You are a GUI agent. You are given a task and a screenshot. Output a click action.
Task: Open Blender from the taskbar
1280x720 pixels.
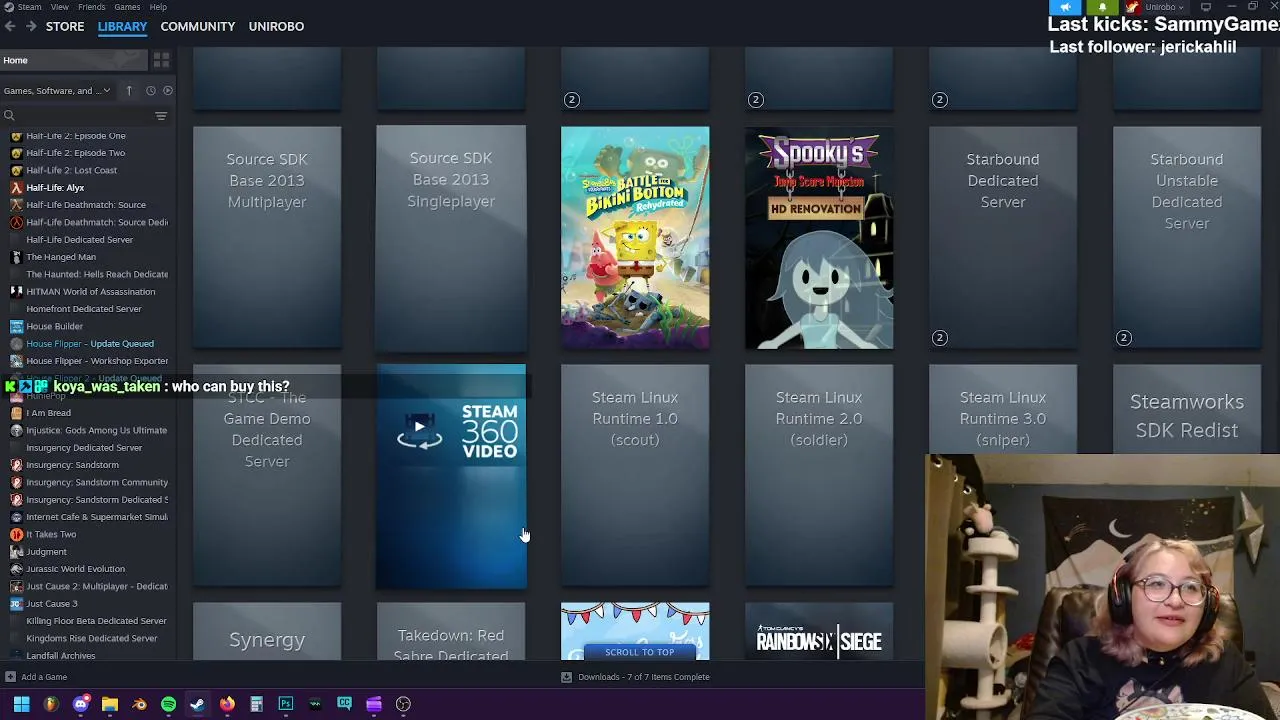pos(139,704)
